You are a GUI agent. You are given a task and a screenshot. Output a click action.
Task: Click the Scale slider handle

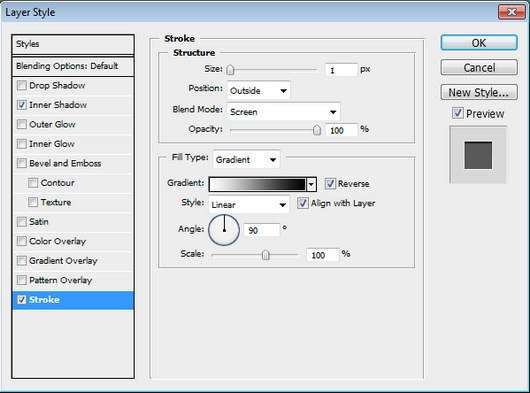click(x=266, y=255)
